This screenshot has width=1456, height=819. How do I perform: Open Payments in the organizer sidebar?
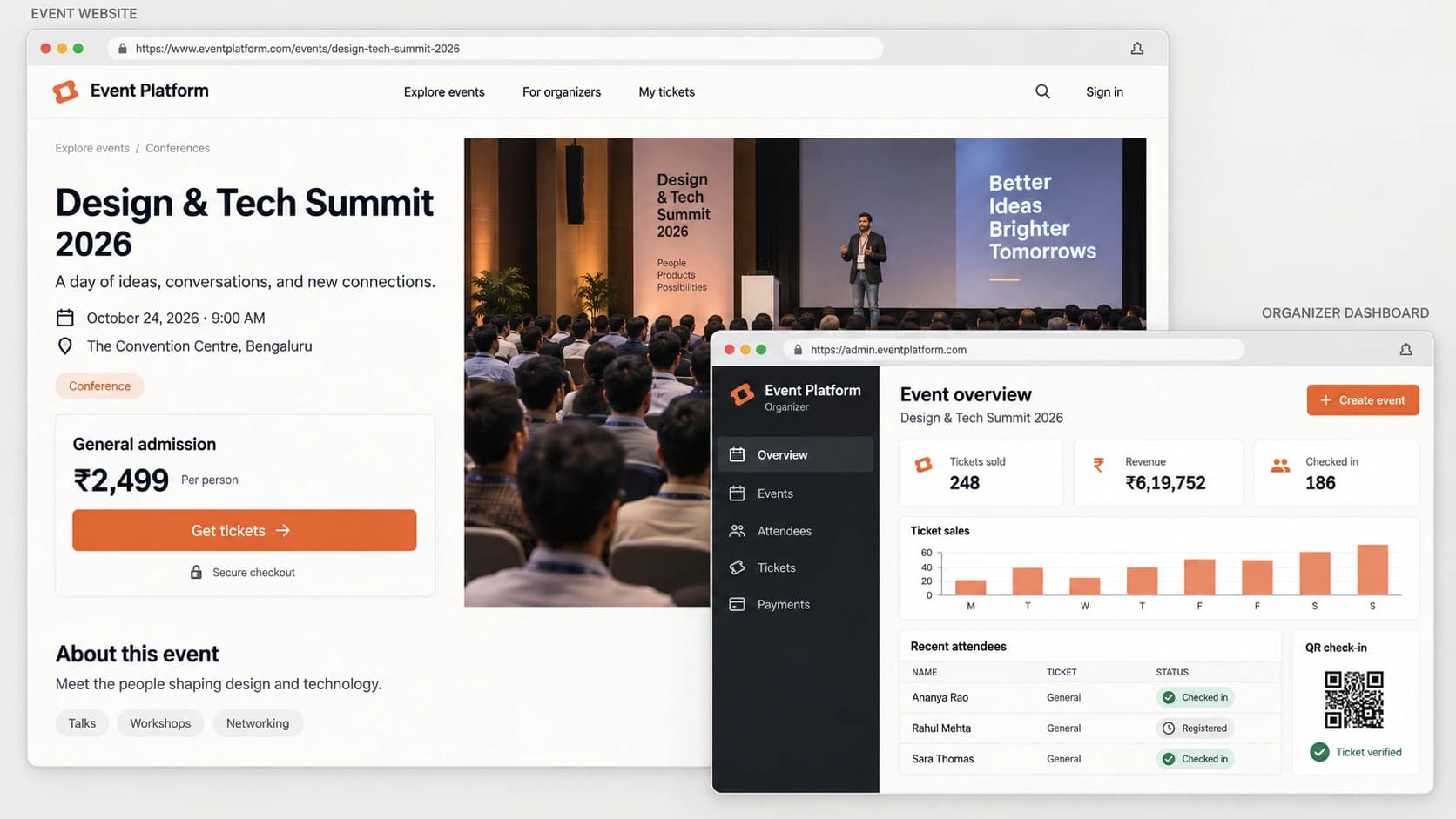[x=796, y=604]
